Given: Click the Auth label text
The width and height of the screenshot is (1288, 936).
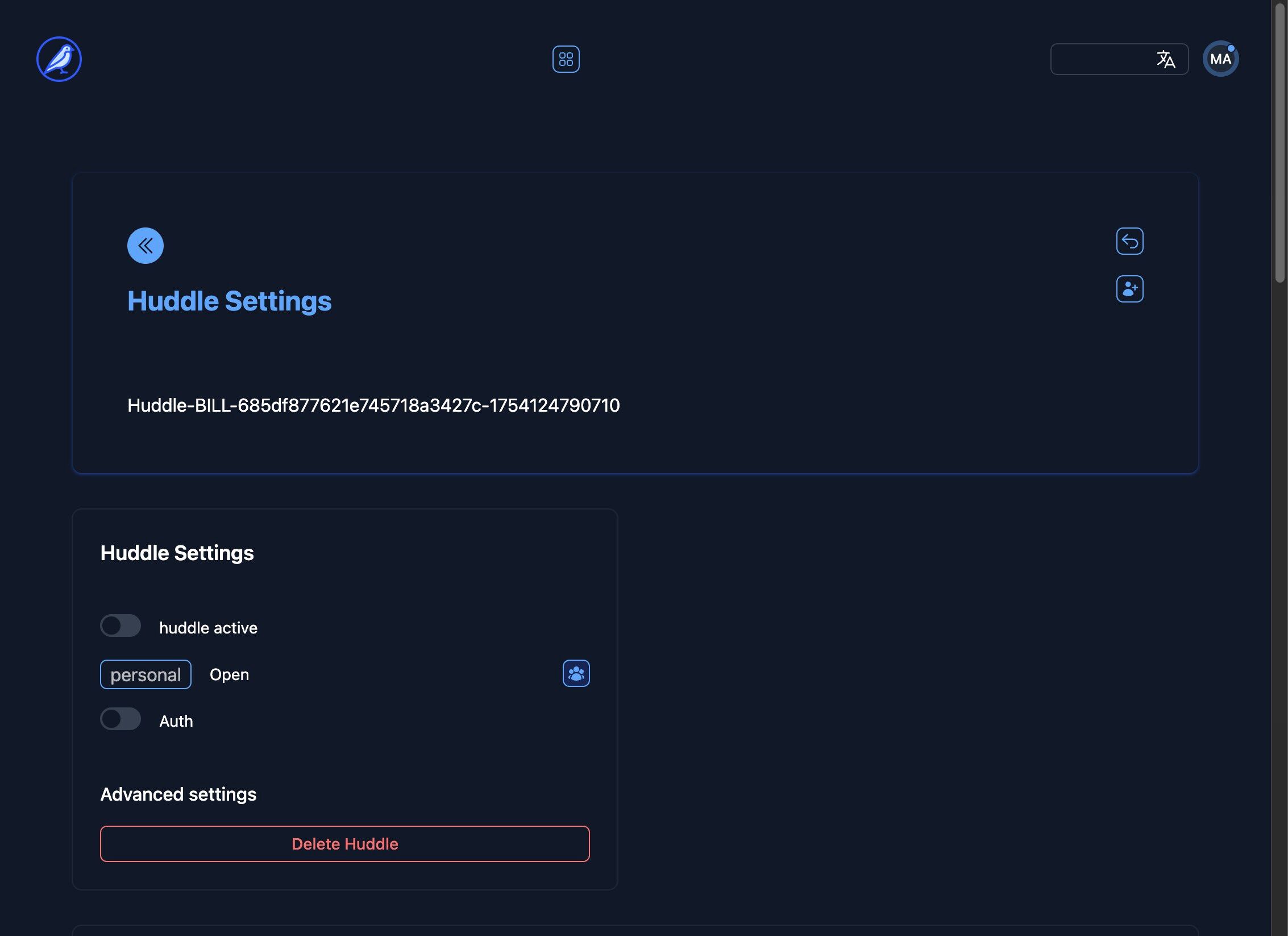Looking at the screenshot, I should [176, 721].
